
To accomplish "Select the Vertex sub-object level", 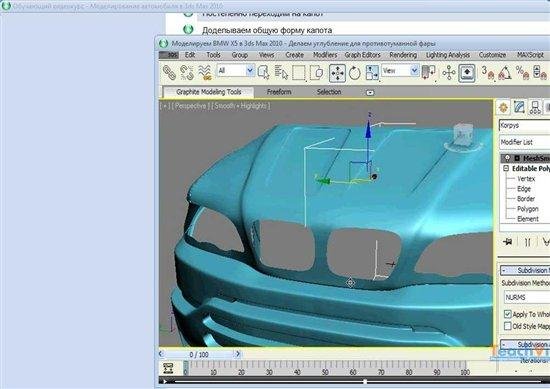I will [x=526, y=179].
